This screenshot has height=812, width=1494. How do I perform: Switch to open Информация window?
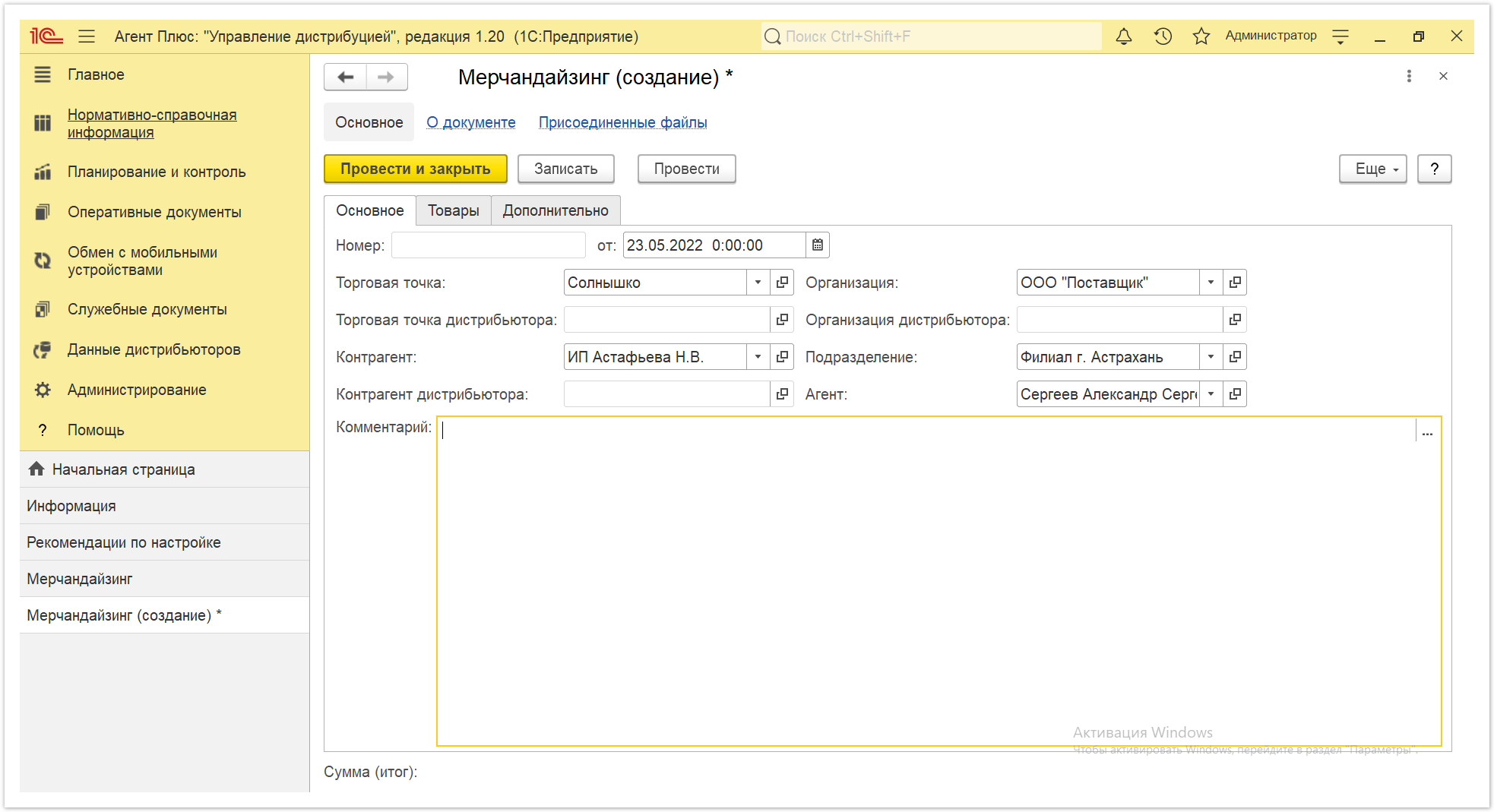[164, 506]
